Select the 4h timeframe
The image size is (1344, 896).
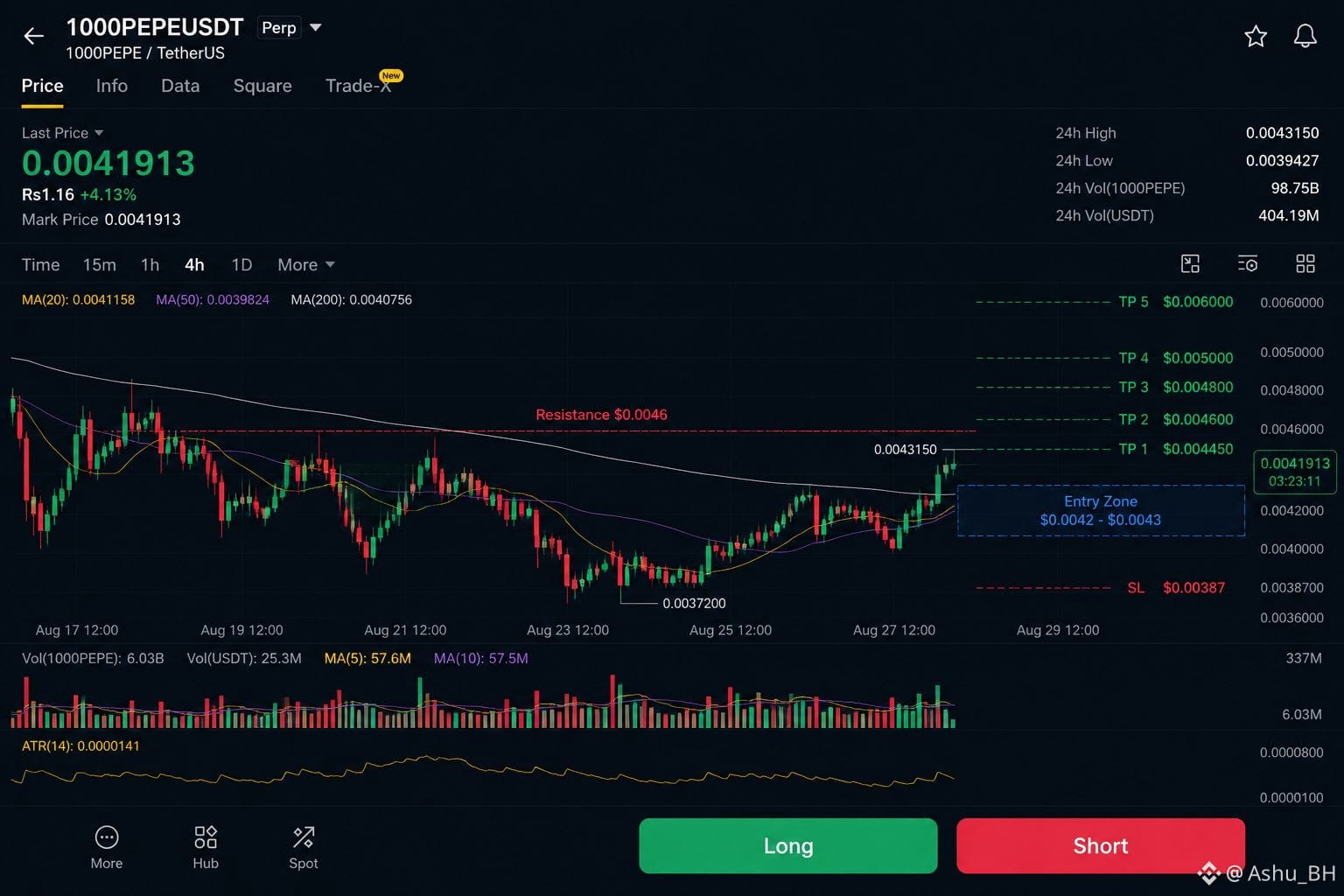[194, 265]
